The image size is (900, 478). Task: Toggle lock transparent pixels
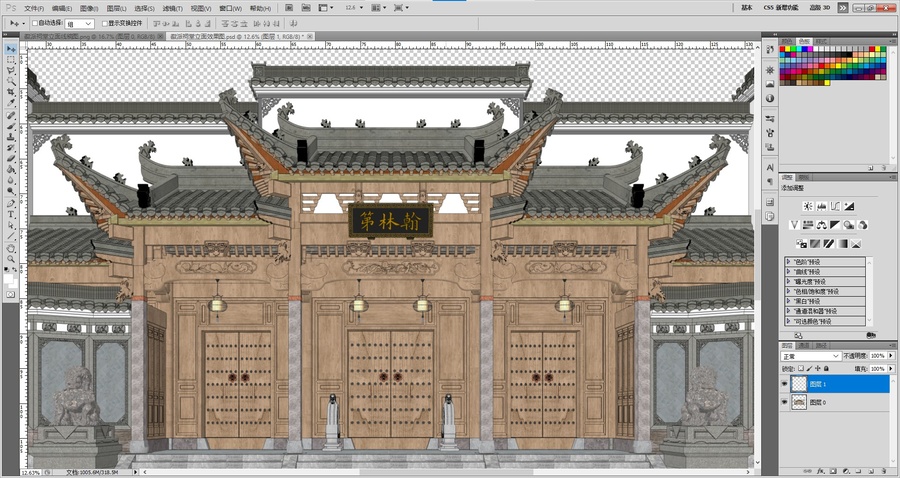coord(801,368)
